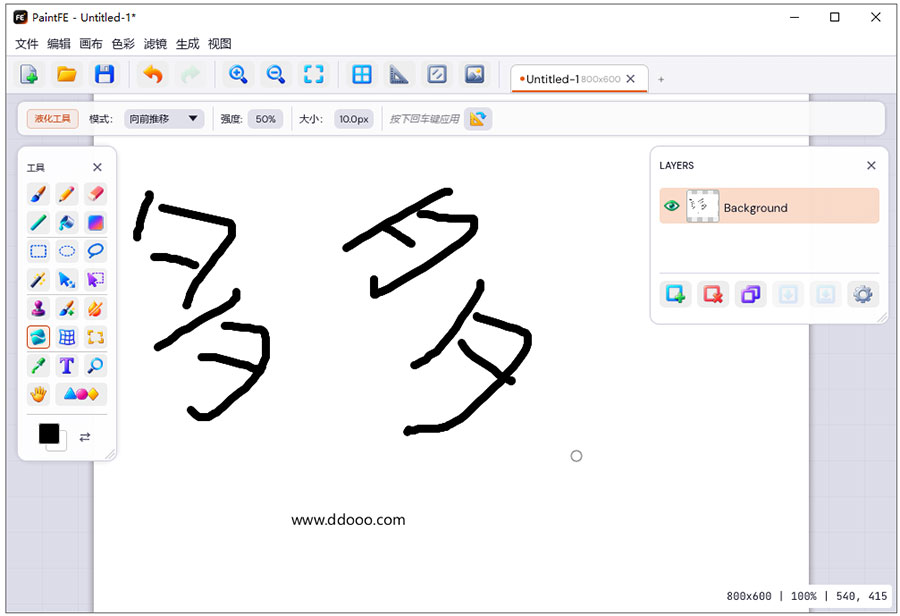Click the Background layer thumbnail

[x=702, y=206]
